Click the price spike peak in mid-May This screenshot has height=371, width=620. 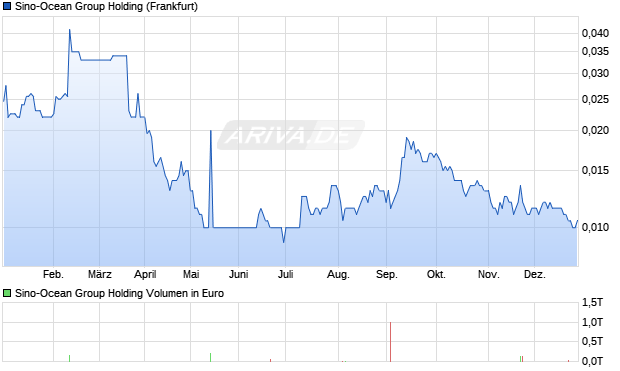point(211,131)
